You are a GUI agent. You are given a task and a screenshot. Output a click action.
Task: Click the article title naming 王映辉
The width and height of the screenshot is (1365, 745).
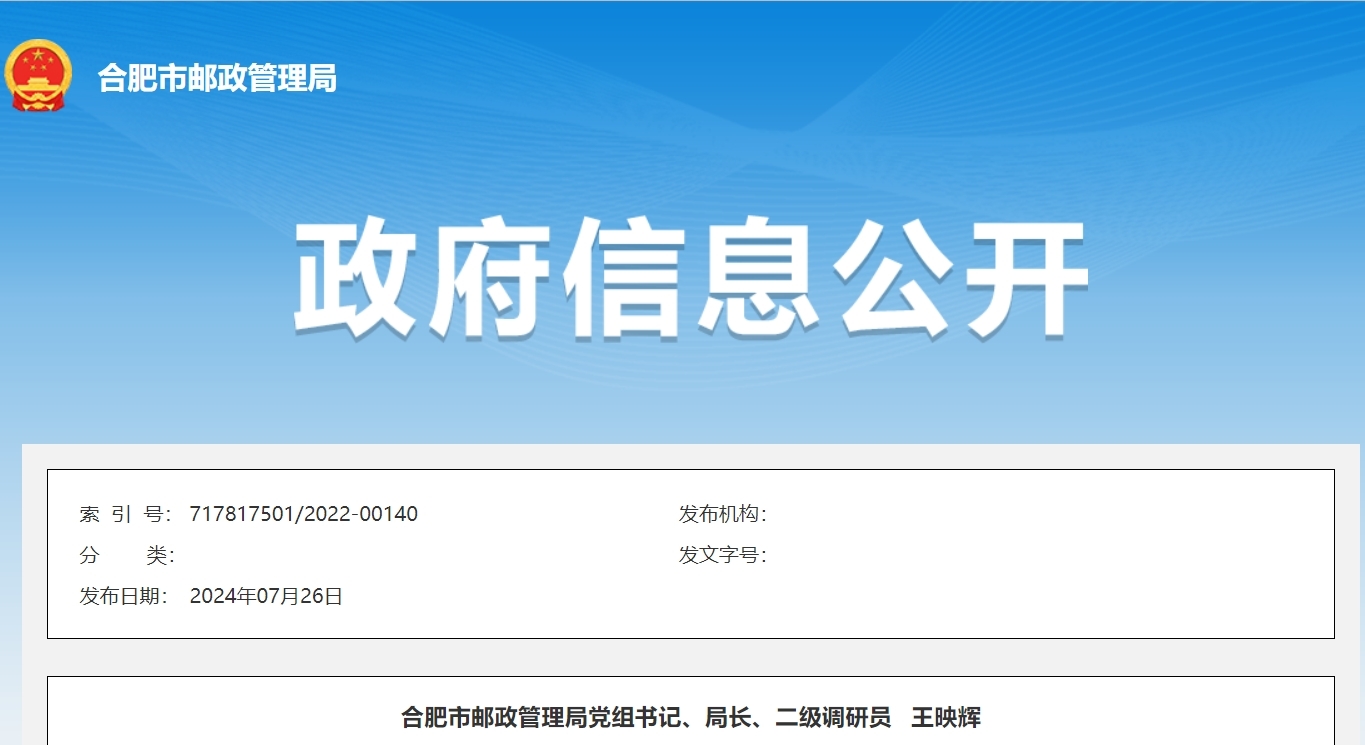(691, 717)
